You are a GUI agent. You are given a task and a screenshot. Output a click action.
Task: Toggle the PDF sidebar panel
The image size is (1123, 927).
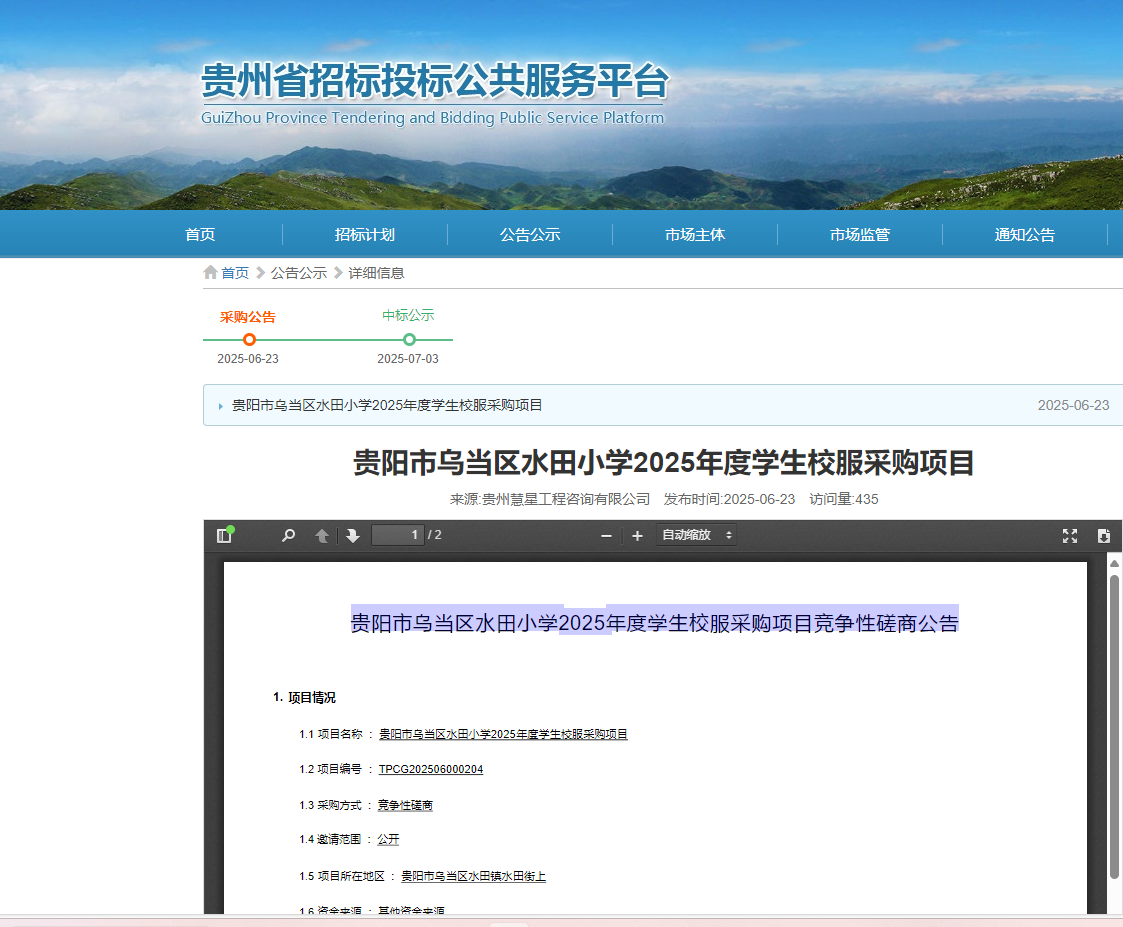[224, 536]
